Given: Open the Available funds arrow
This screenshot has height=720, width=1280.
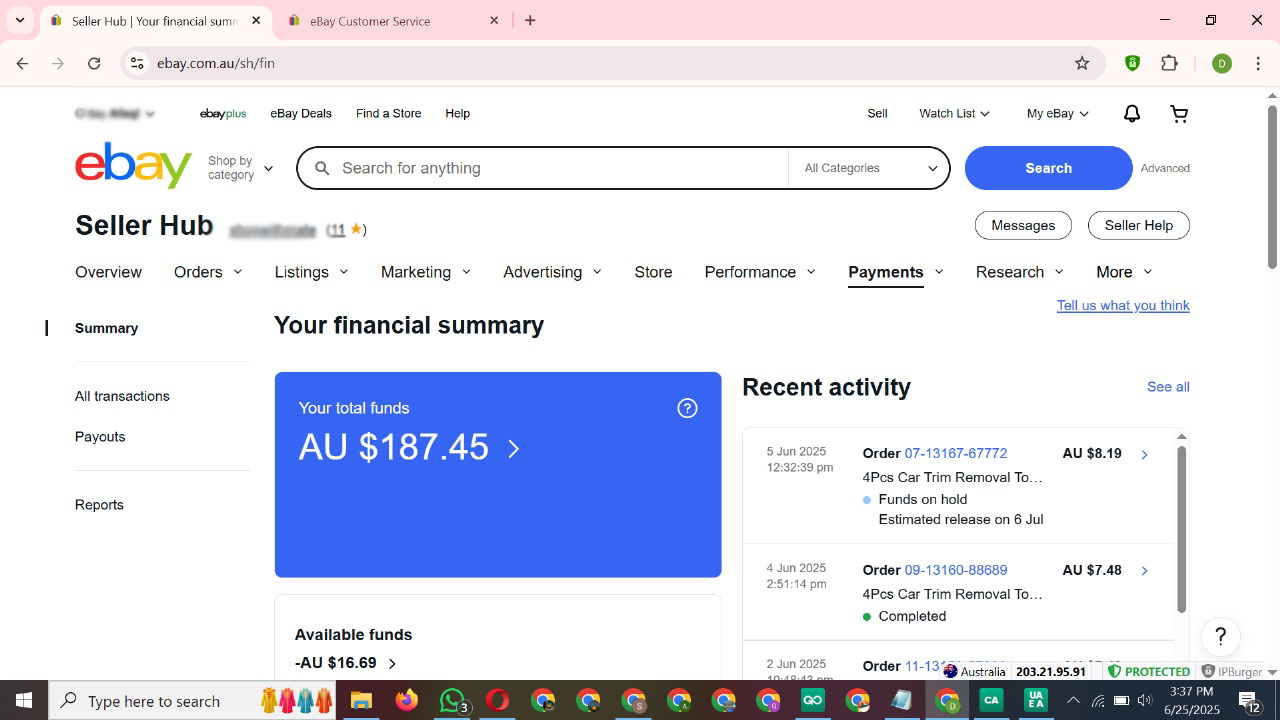Looking at the screenshot, I should tap(392, 664).
